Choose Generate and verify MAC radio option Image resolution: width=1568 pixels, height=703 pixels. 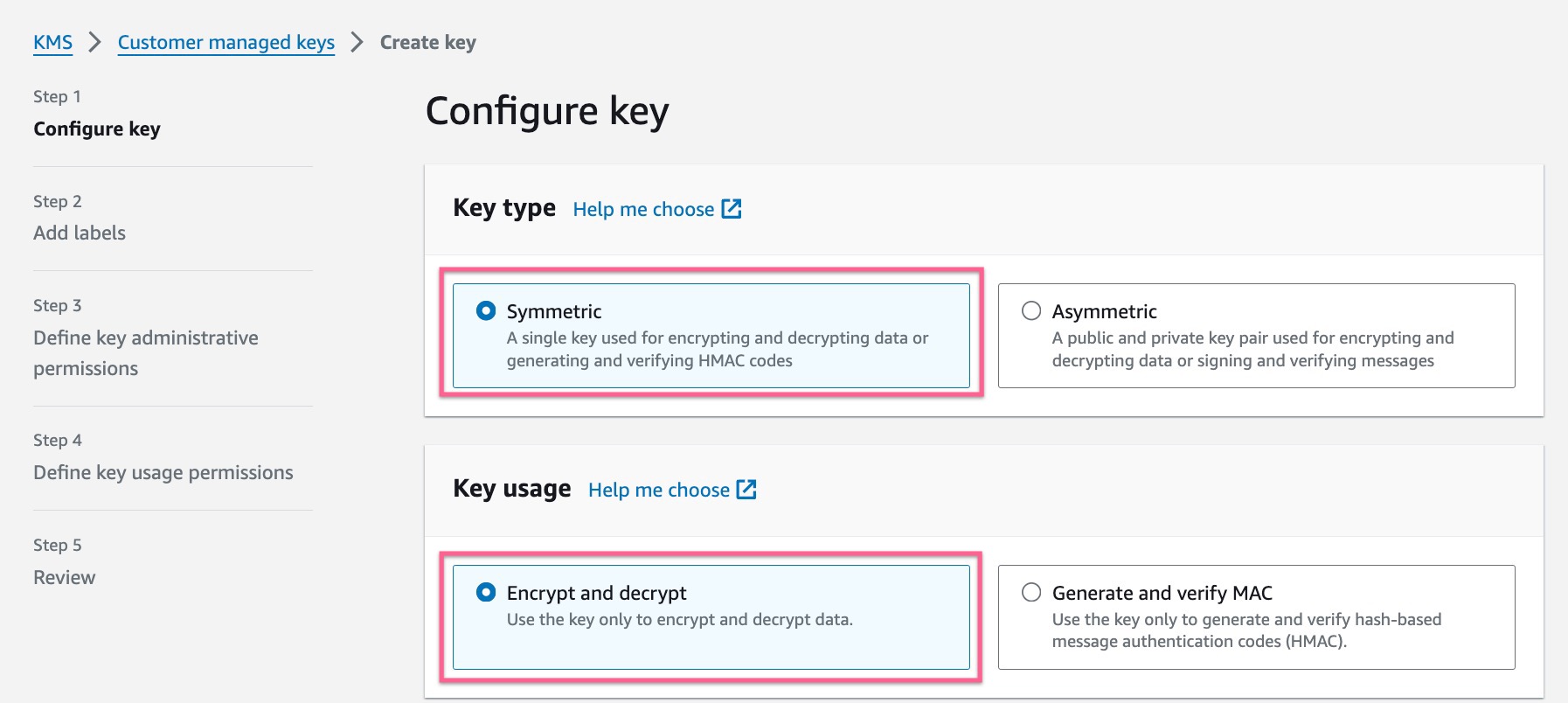tap(1031, 592)
